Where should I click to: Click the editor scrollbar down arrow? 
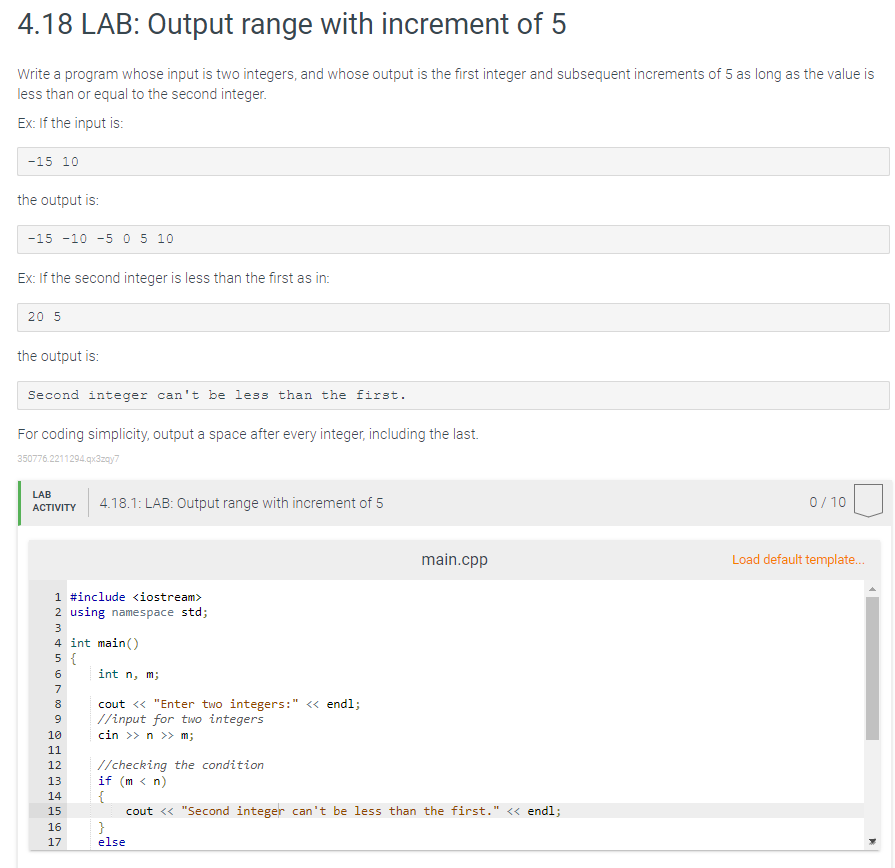click(872, 841)
